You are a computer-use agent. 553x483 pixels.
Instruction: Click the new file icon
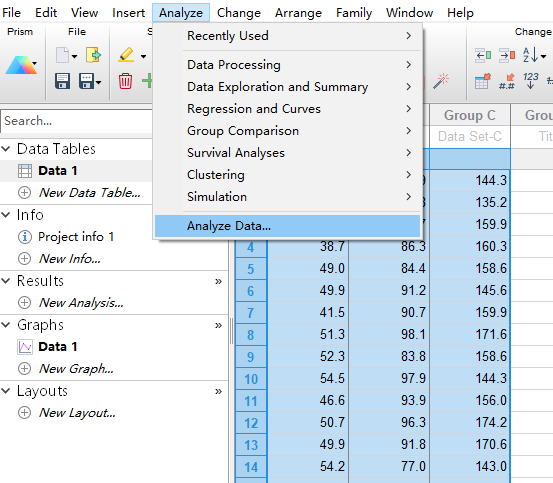coord(63,55)
